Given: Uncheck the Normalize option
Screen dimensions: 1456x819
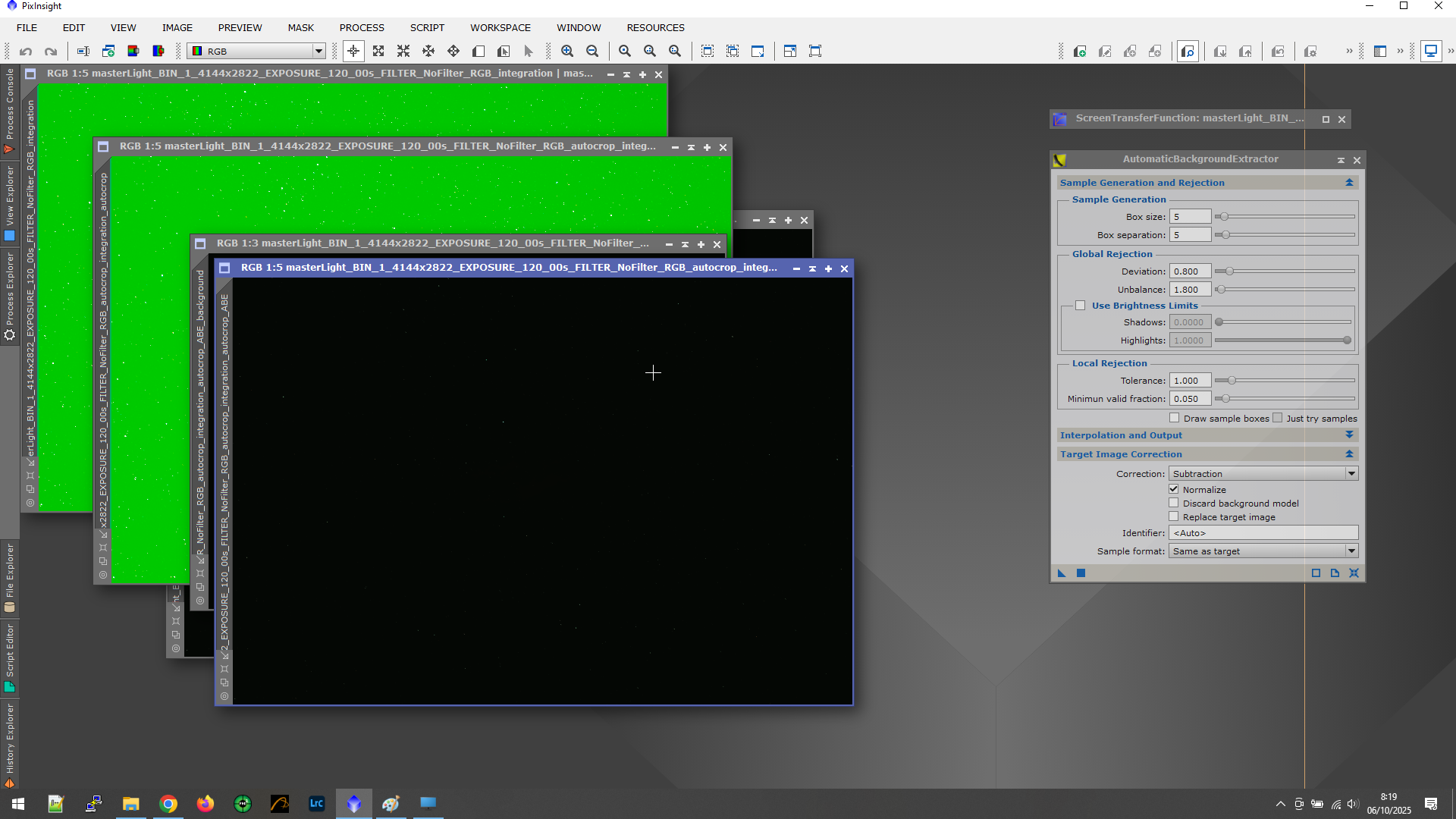Looking at the screenshot, I should pyautogui.click(x=1174, y=489).
